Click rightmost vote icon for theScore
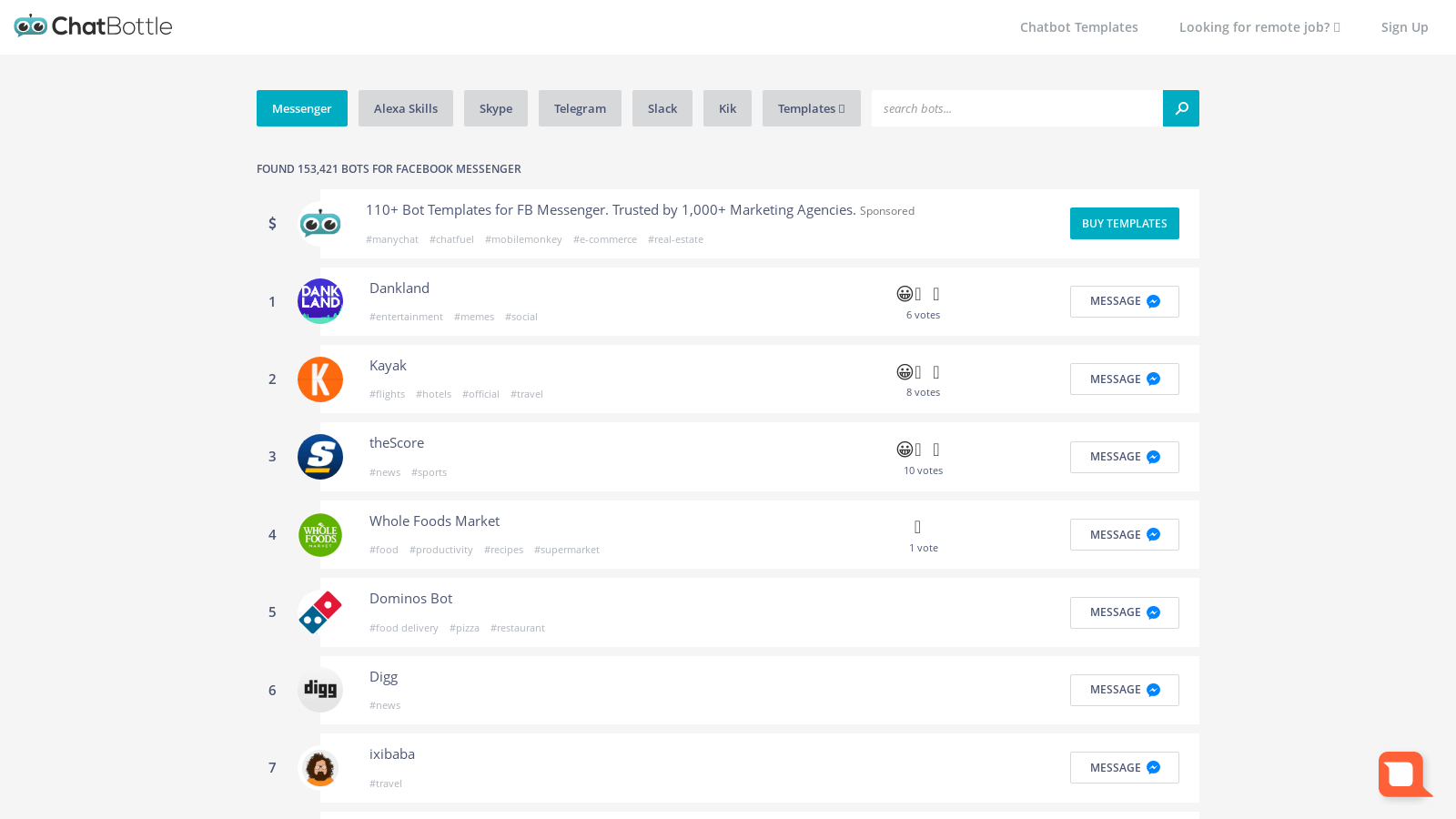1456x819 pixels. click(935, 450)
